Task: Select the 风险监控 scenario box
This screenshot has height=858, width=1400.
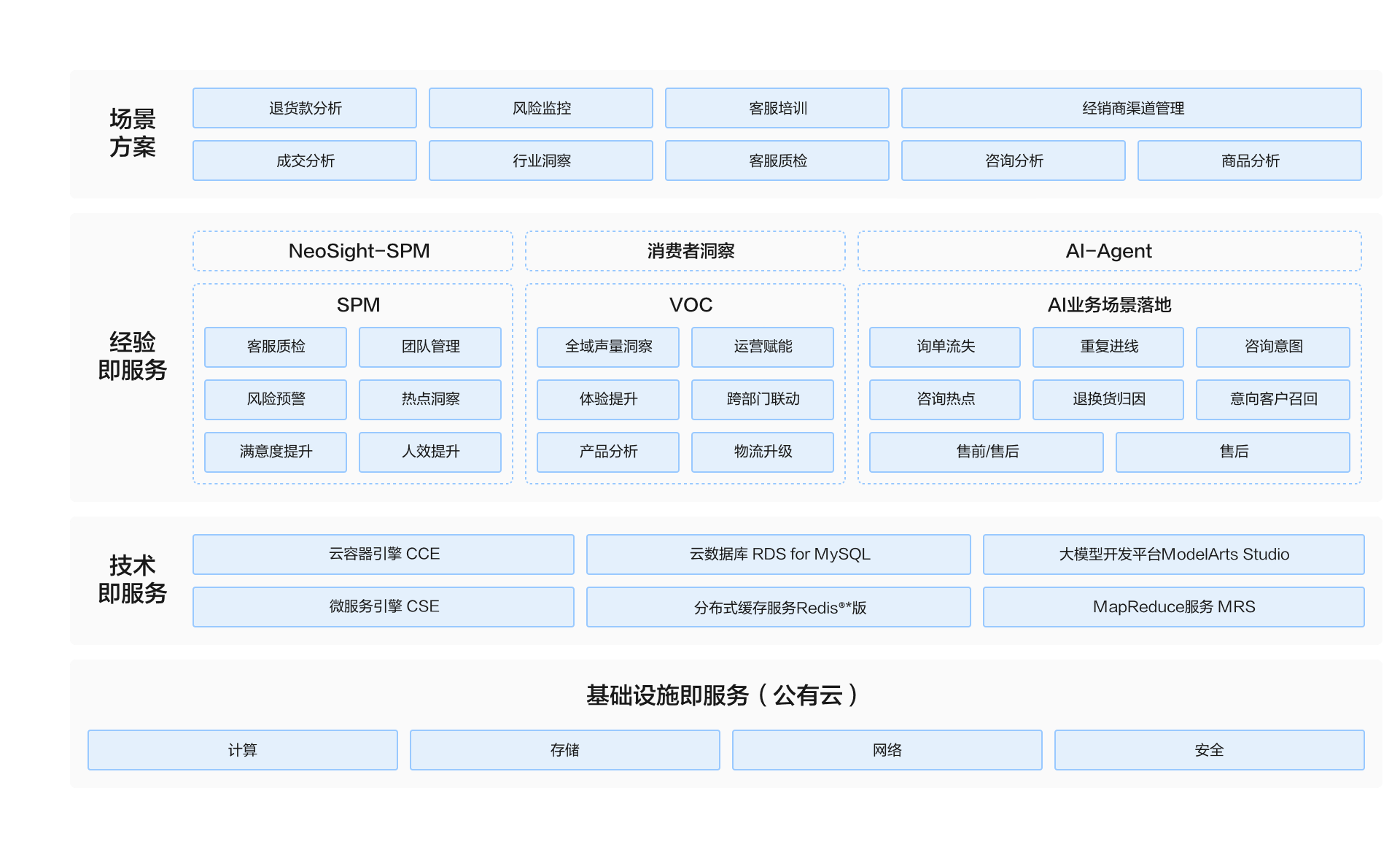Action: click(x=541, y=108)
